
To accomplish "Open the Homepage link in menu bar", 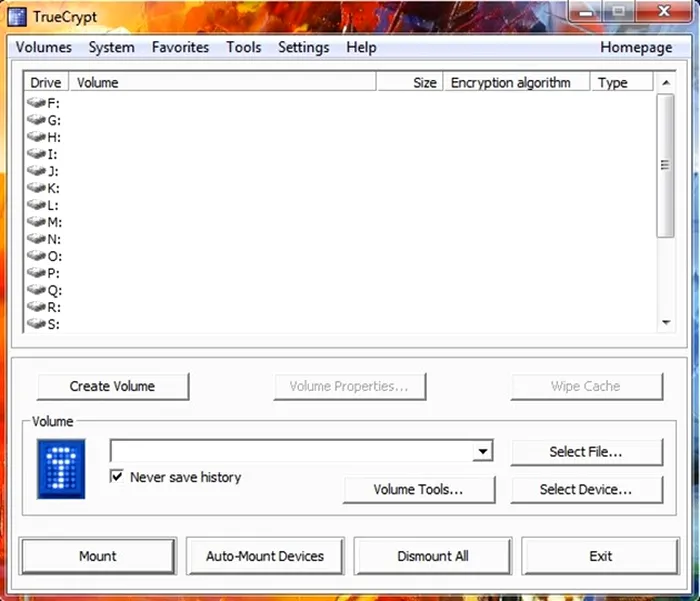I will (636, 47).
